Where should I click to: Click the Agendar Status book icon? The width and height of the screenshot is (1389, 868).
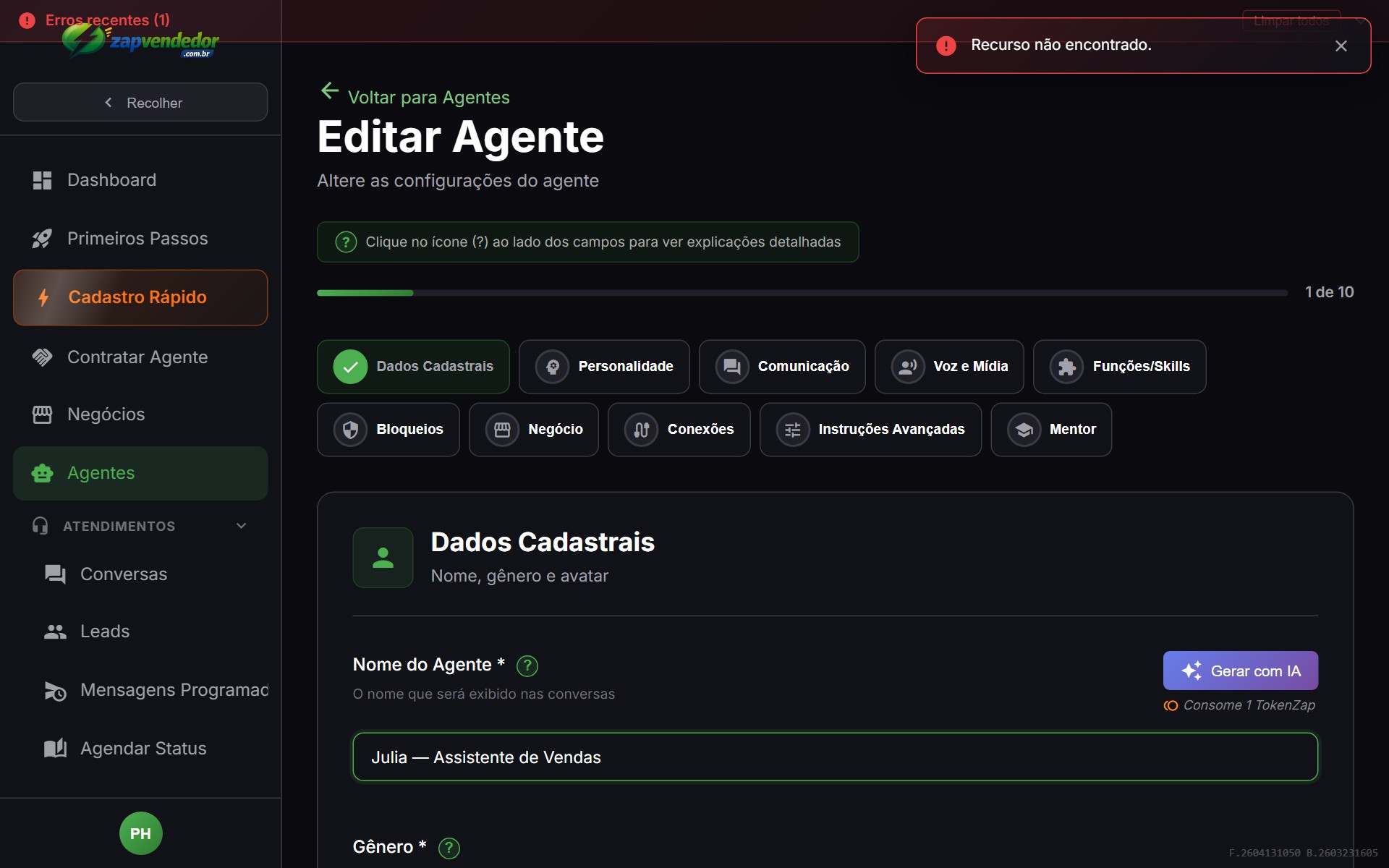point(54,748)
